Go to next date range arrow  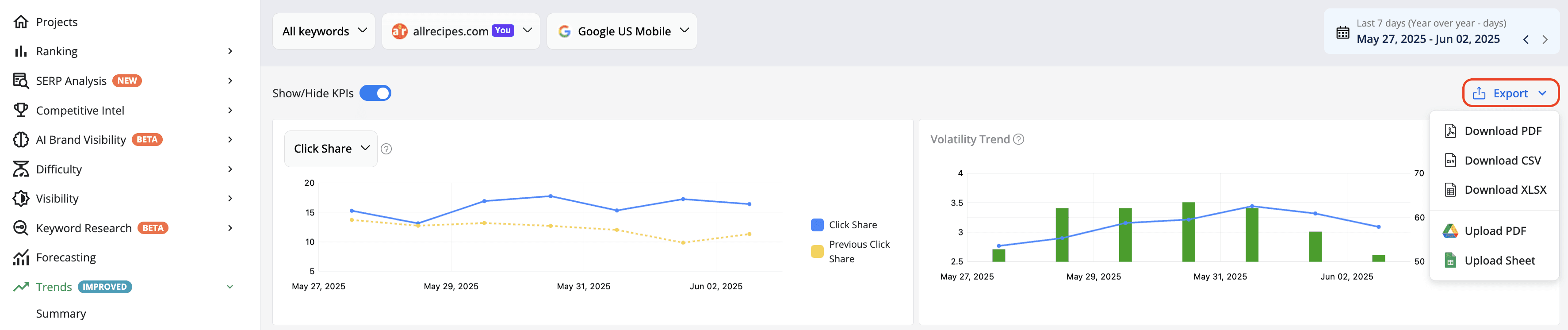pos(1545,39)
